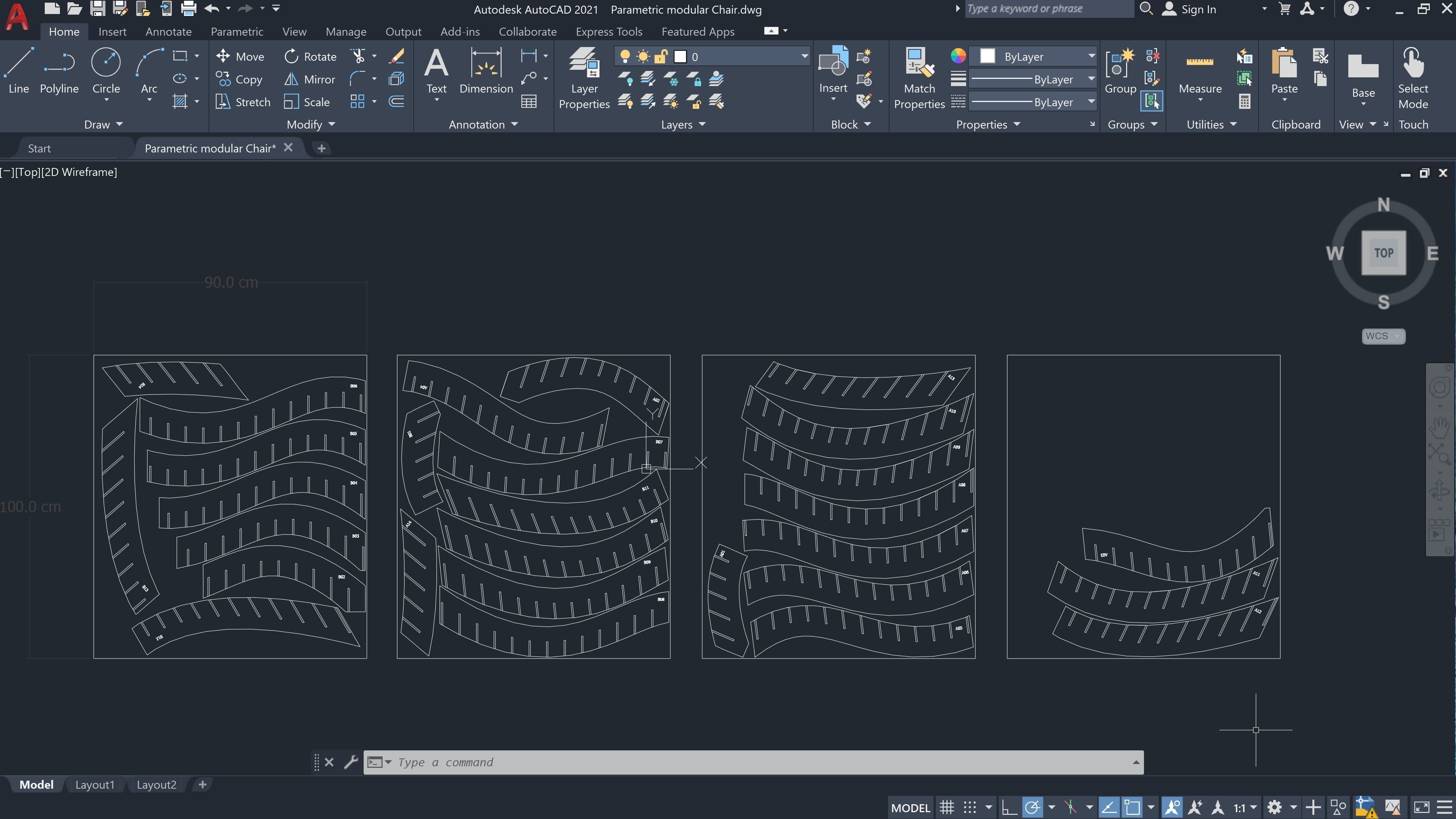The width and height of the screenshot is (1456, 819).
Task: Click the Rotate tool
Action: point(310,56)
